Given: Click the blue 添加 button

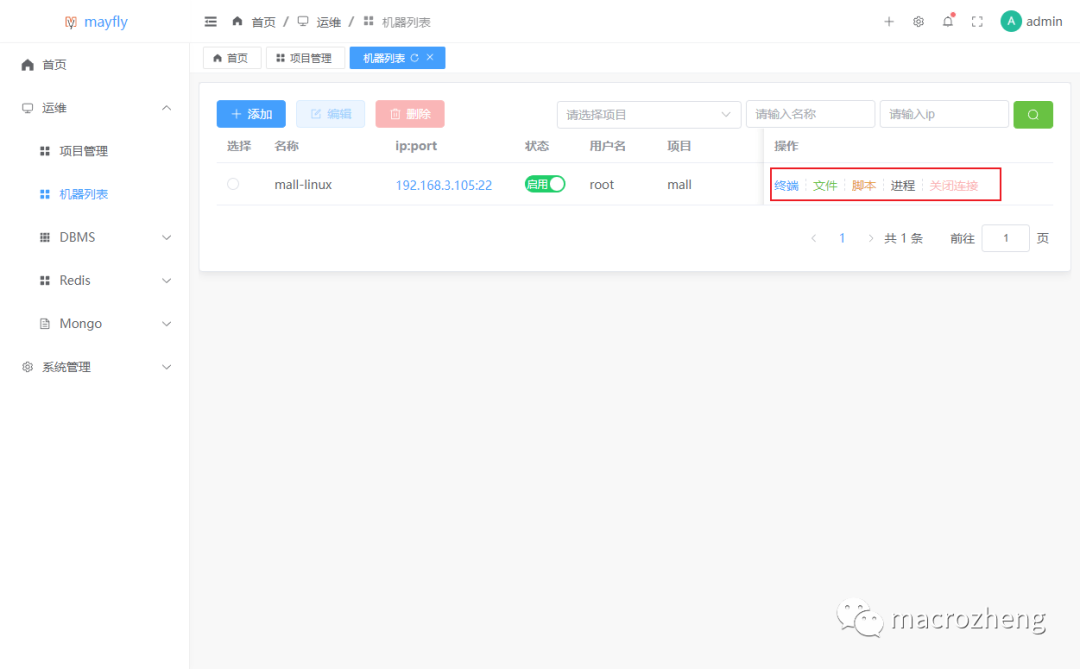Looking at the screenshot, I should coord(251,113).
